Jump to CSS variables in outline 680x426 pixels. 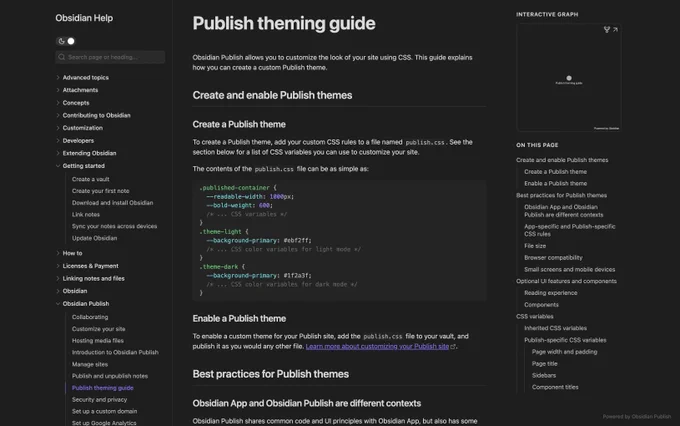[535, 316]
